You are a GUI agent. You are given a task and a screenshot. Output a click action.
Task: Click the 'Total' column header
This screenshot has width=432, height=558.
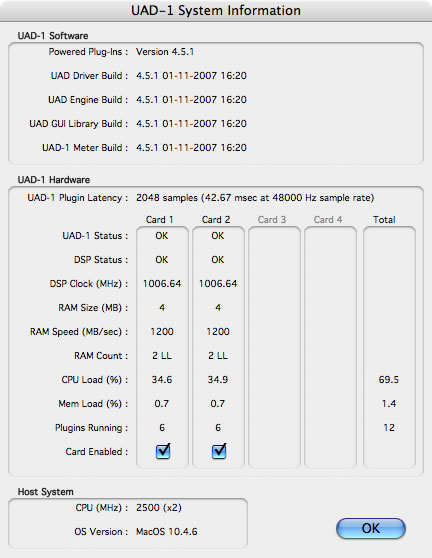[x=384, y=220]
